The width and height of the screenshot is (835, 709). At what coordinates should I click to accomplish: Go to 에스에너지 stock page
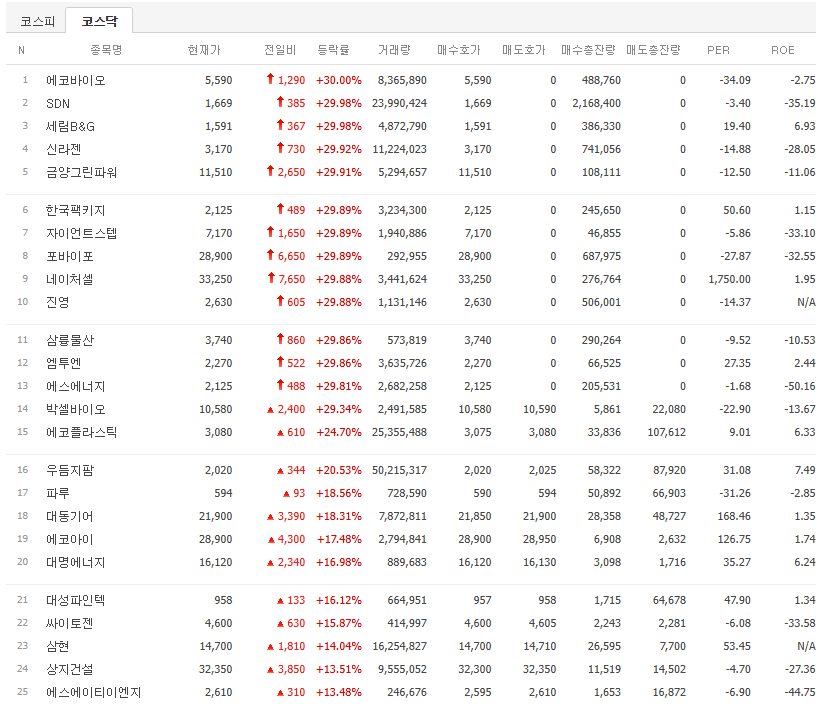76,386
